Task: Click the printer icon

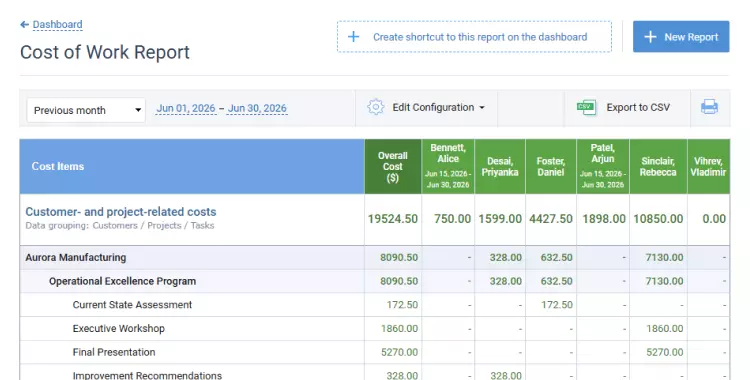Action: pyautogui.click(x=709, y=107)
